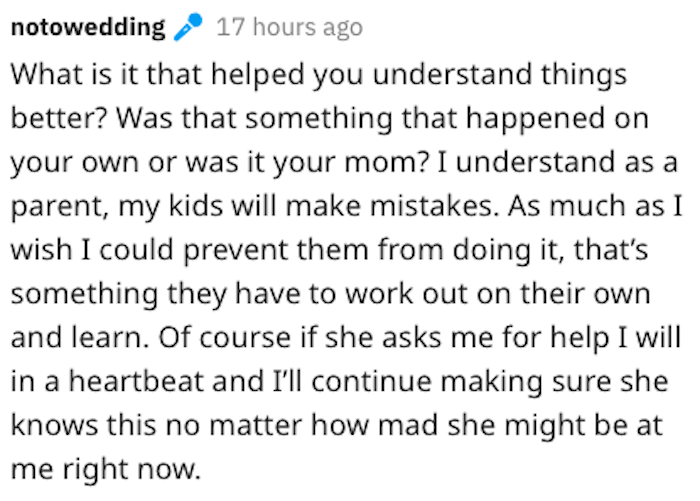
Task: Open the '17 hours ago' timestamp permalink
Action: (x=289, y=27)
